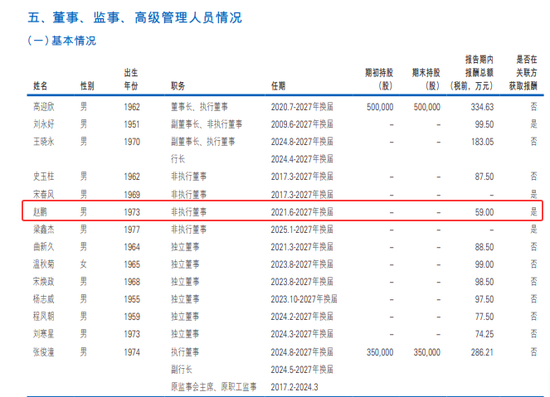Select the term 2025.1-2027年换届
The width and height of the screenshot is (550, 397).
(x=302, y=229)
